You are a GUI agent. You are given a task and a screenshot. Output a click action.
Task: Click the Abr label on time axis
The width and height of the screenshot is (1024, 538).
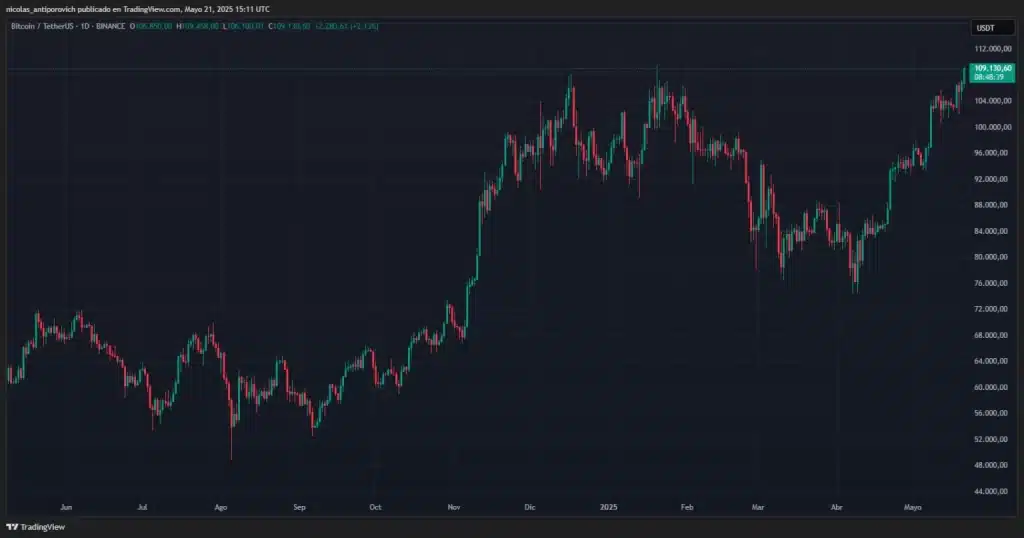(837, 507)
